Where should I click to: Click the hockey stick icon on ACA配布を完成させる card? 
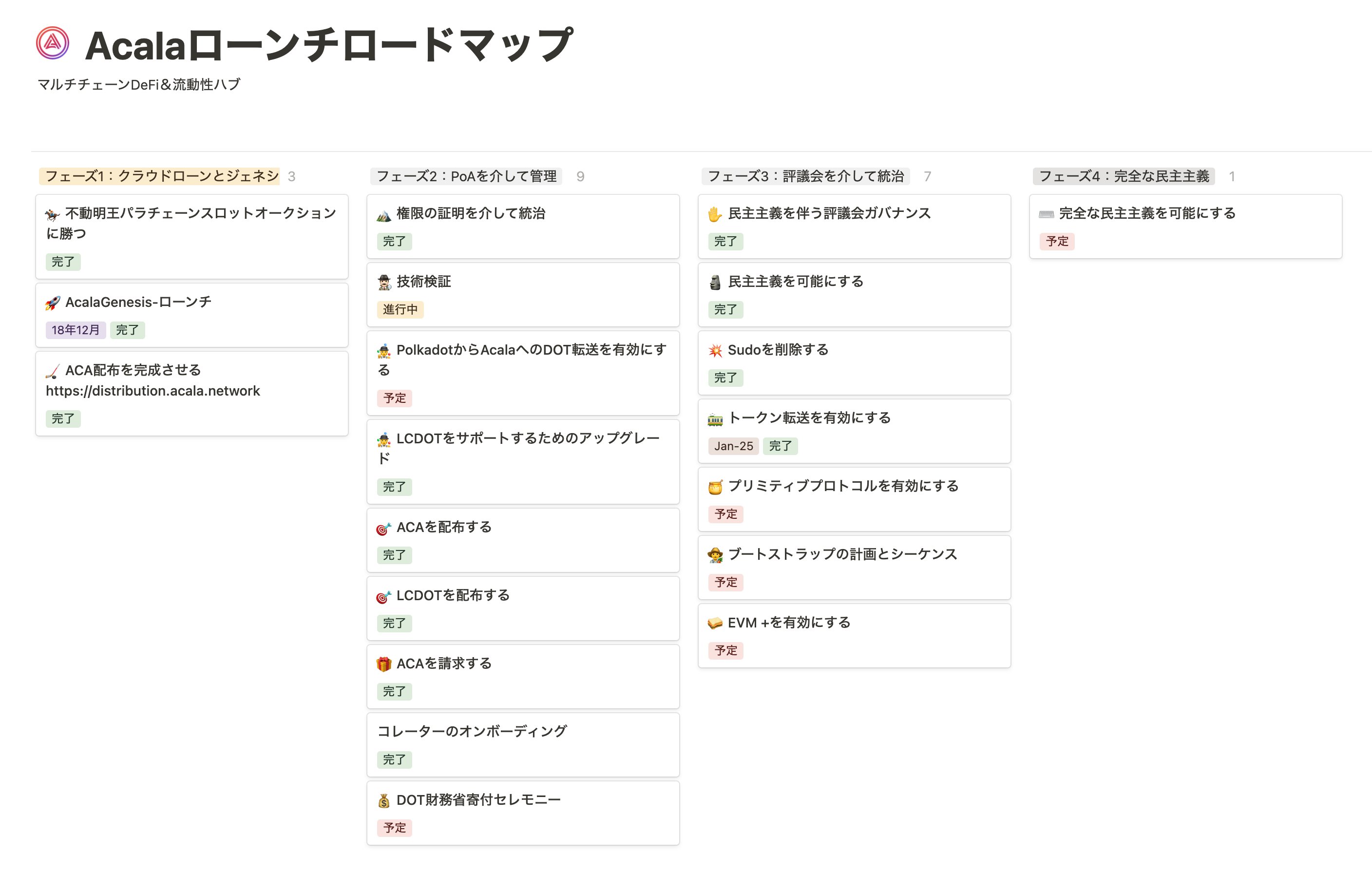53,372
